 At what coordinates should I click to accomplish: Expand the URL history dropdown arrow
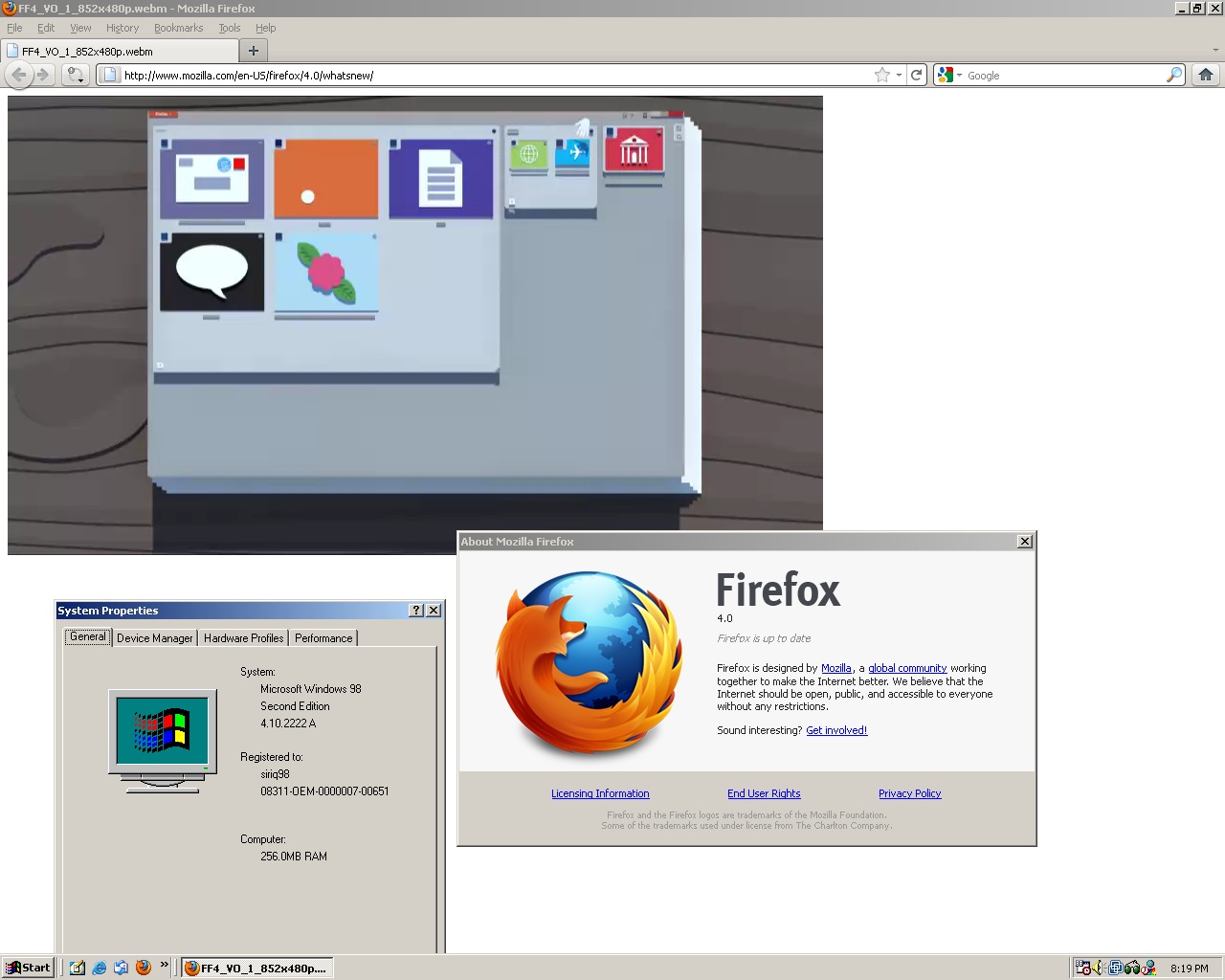899,75
